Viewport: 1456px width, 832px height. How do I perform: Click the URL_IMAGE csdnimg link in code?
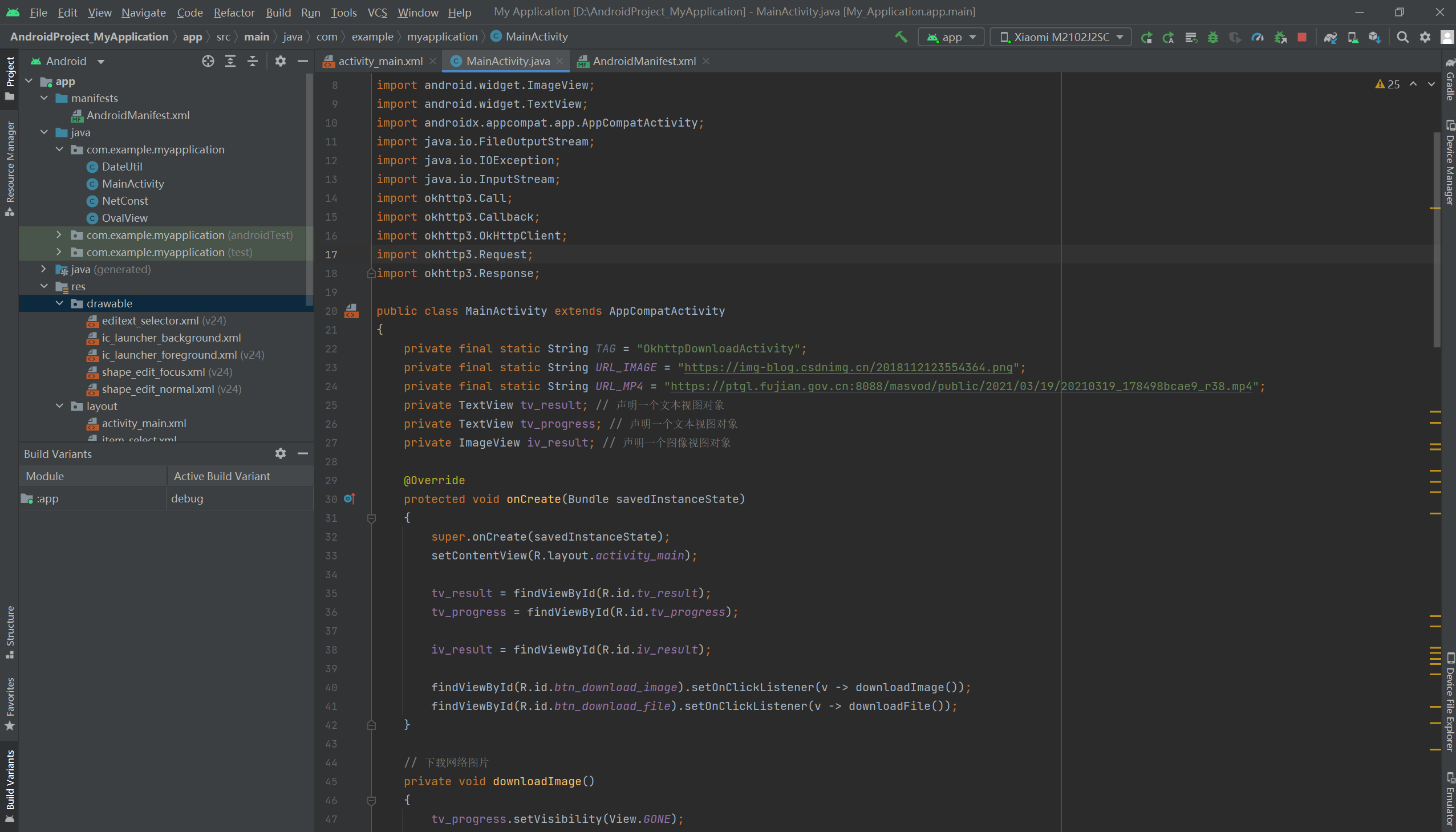point(848,367)
